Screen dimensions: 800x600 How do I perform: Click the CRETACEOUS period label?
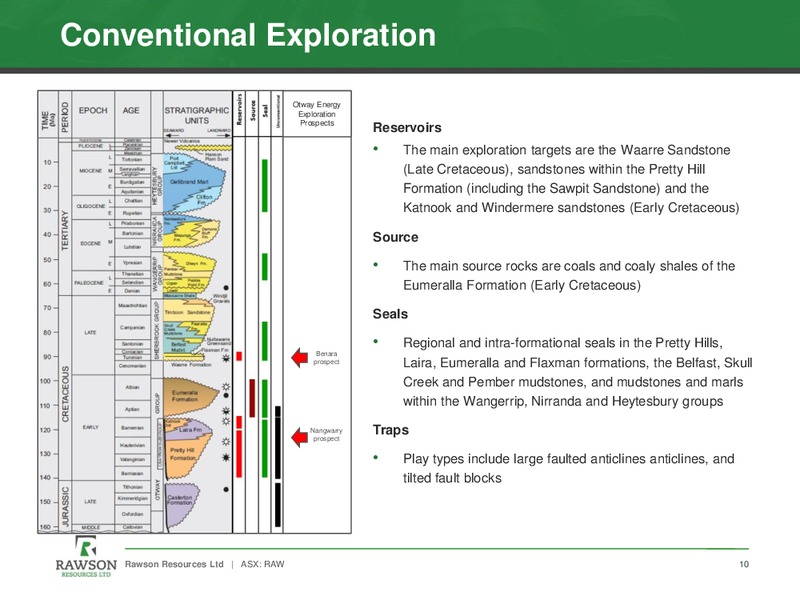click(65, 394)
